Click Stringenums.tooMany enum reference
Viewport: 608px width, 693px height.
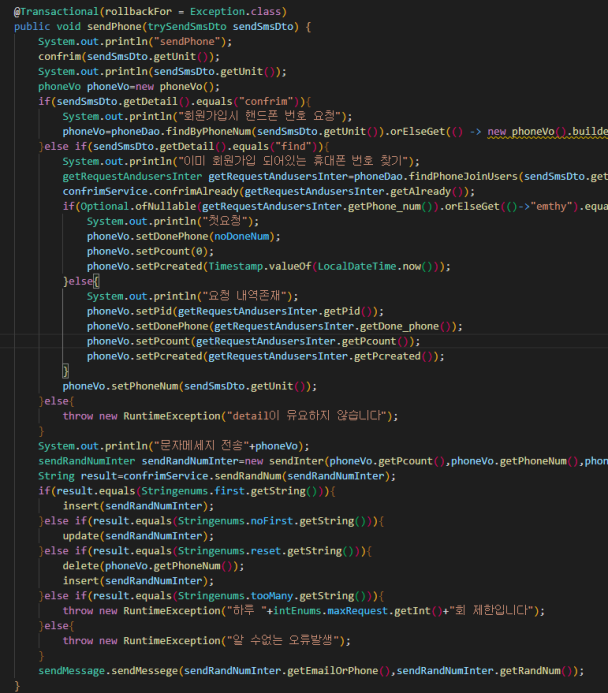coord(236,596)
